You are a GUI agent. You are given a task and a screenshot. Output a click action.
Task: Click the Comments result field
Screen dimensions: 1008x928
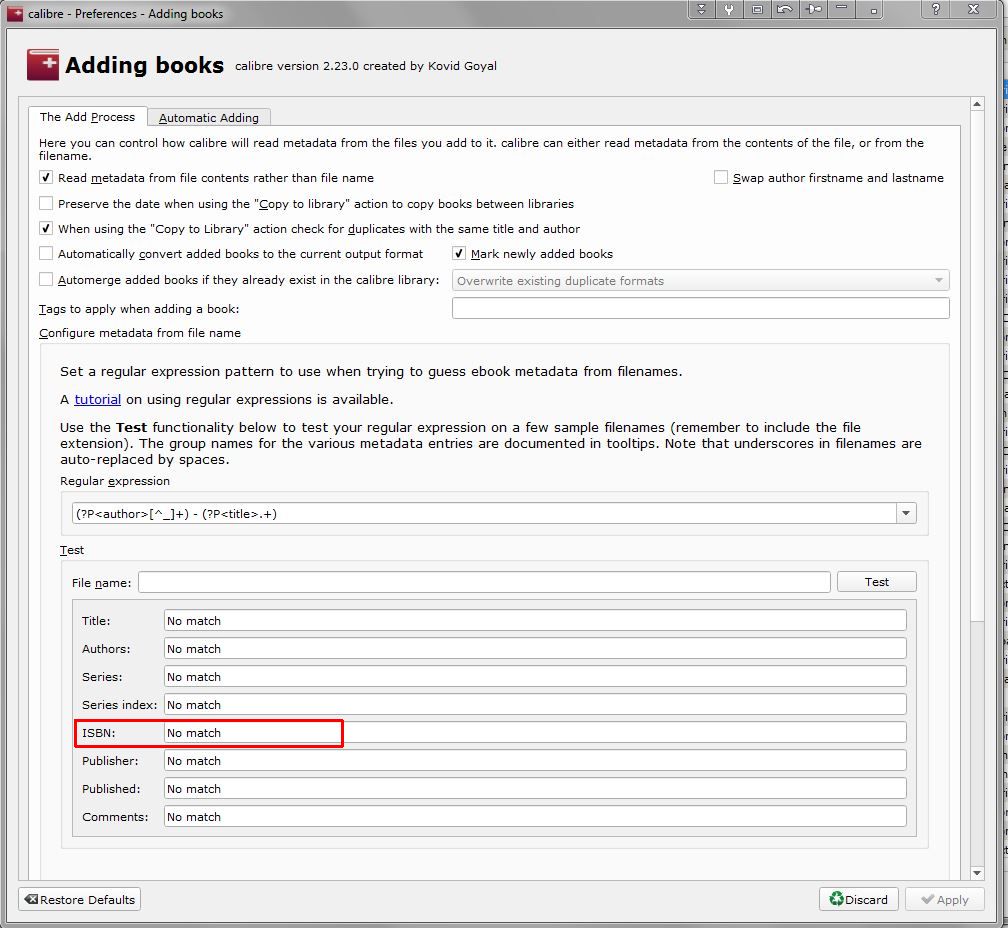point(535,816)
